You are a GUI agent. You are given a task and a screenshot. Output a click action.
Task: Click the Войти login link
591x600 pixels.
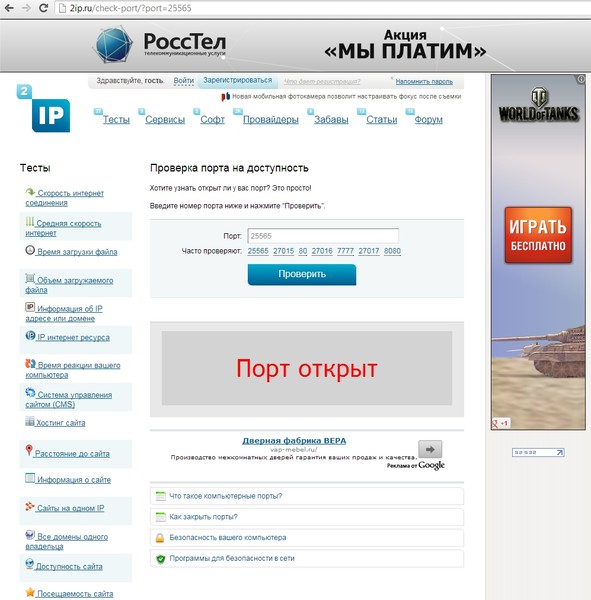point(183,81)
